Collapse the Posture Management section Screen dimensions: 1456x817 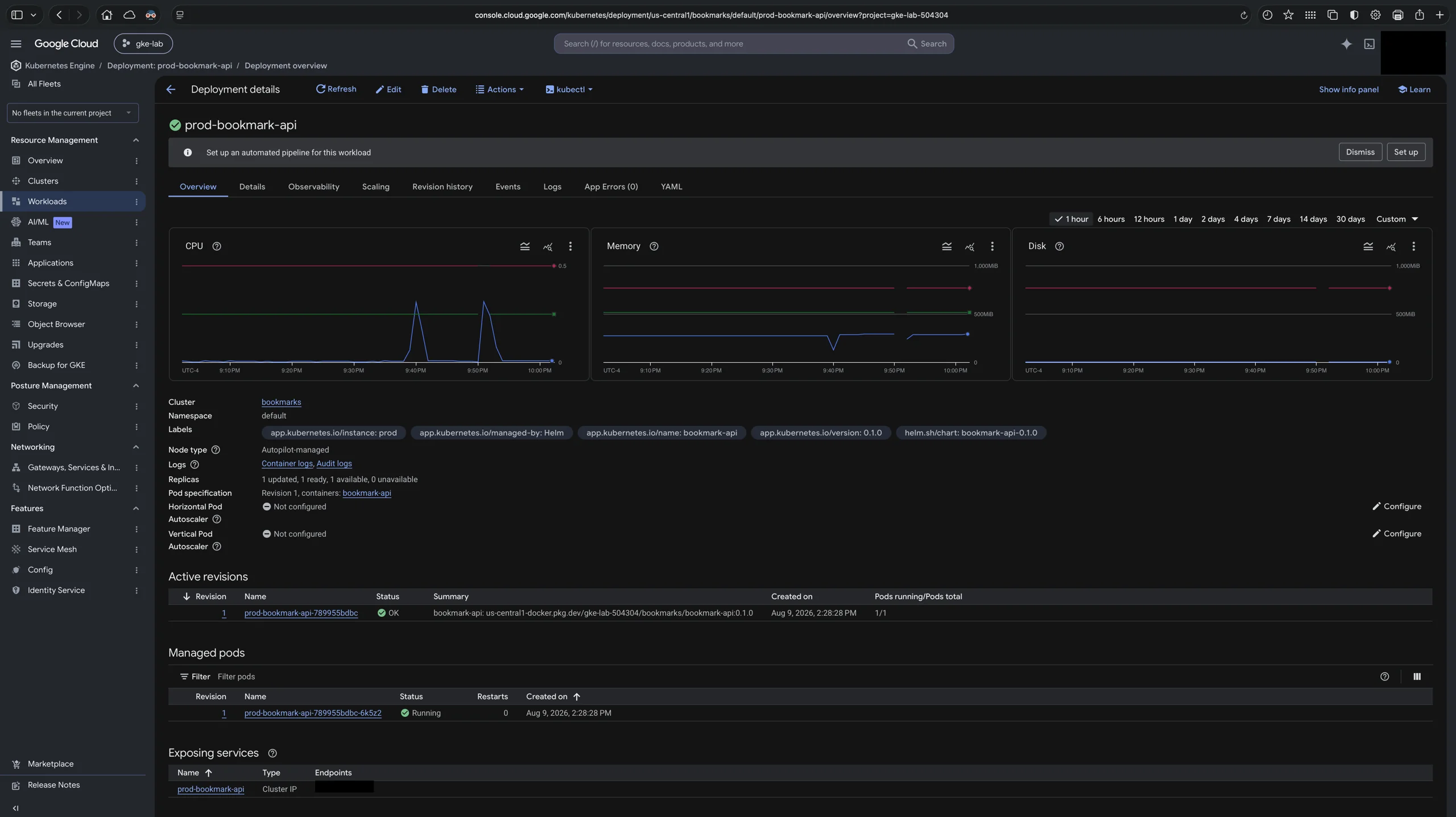[135, 386]
